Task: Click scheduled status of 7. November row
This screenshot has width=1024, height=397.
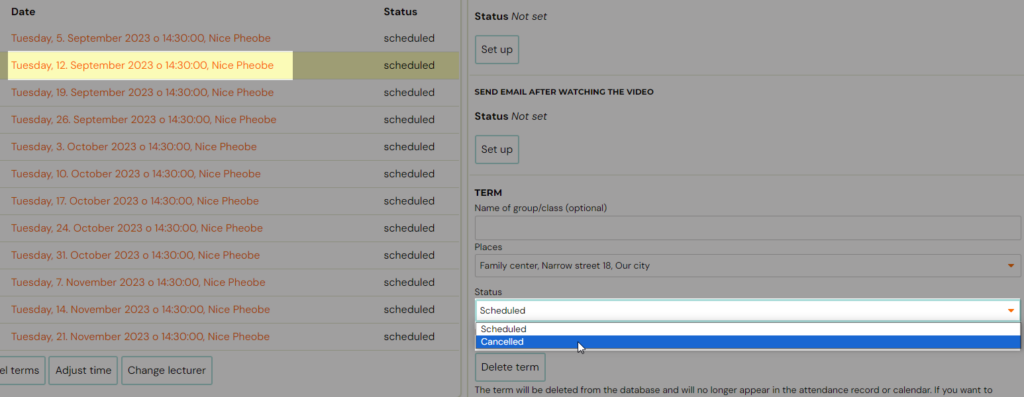Action: click(x=409, y=283)
